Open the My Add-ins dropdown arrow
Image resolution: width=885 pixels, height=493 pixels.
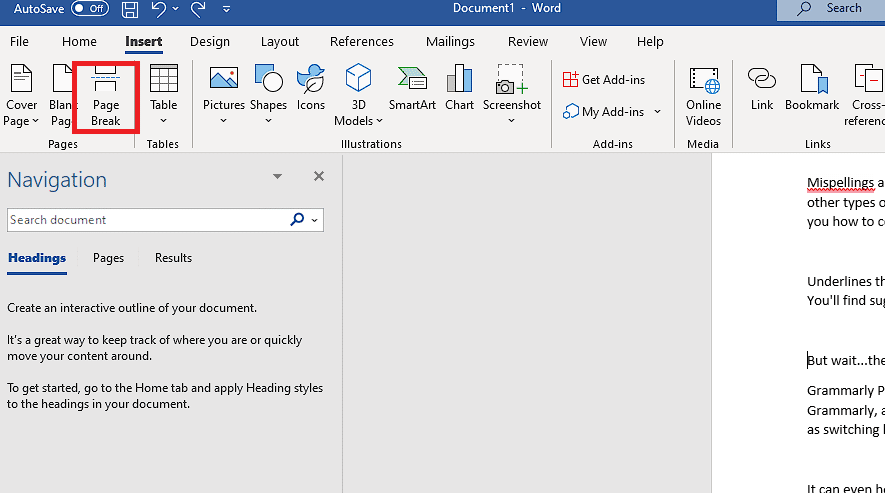tap(657, 112)
